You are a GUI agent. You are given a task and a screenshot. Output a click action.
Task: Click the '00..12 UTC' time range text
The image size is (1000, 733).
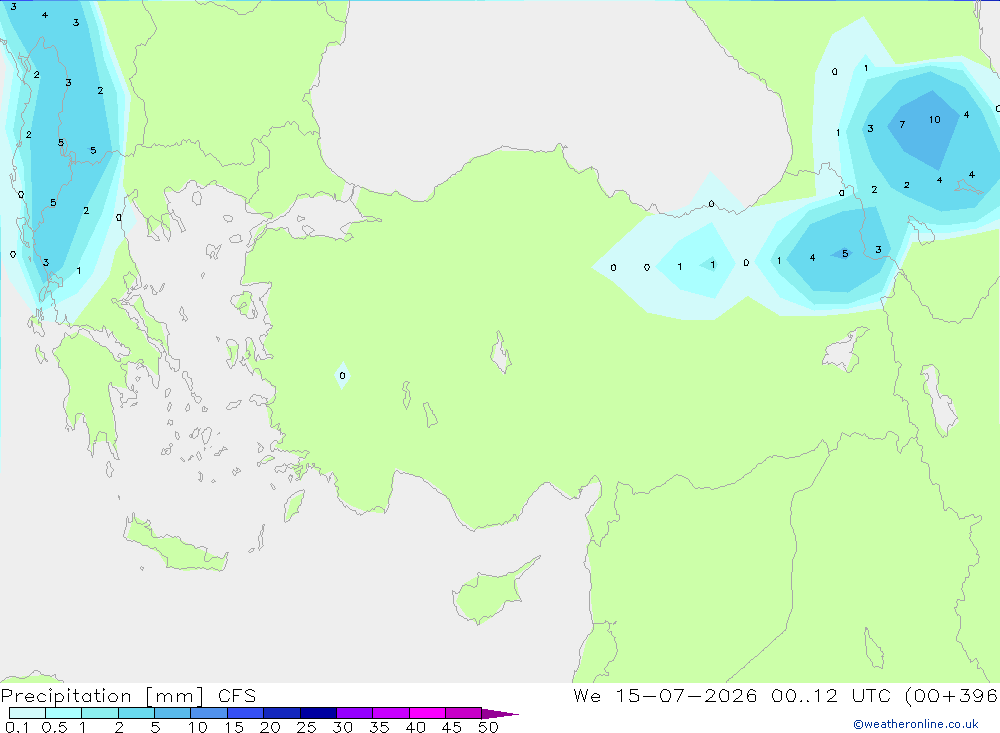coord(831,695)
